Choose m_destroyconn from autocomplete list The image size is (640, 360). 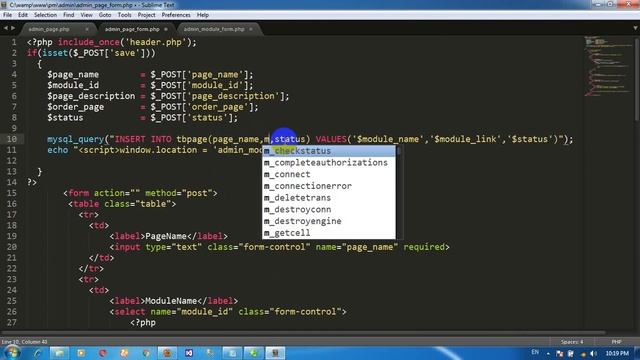point(329,210)
